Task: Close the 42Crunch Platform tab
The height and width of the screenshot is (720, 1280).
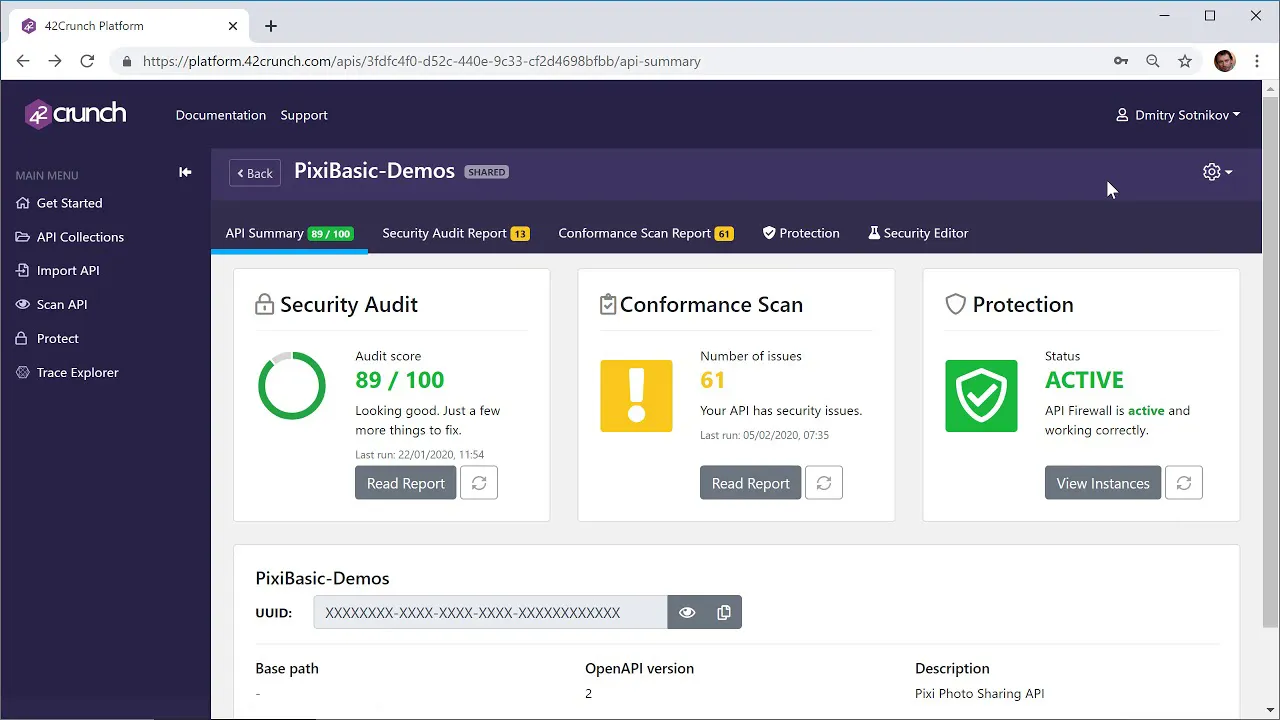Action: [x=233, y=26]
